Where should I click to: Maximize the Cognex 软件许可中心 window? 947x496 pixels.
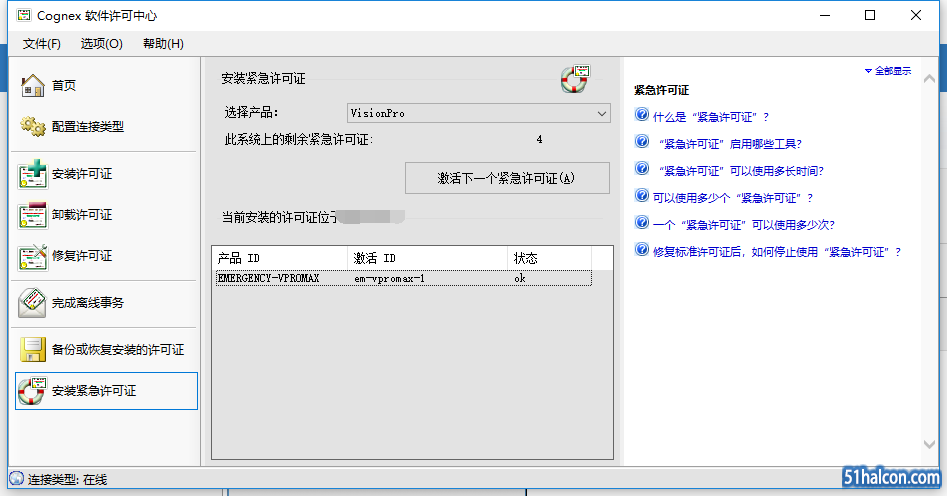click(x=870, y=15)
